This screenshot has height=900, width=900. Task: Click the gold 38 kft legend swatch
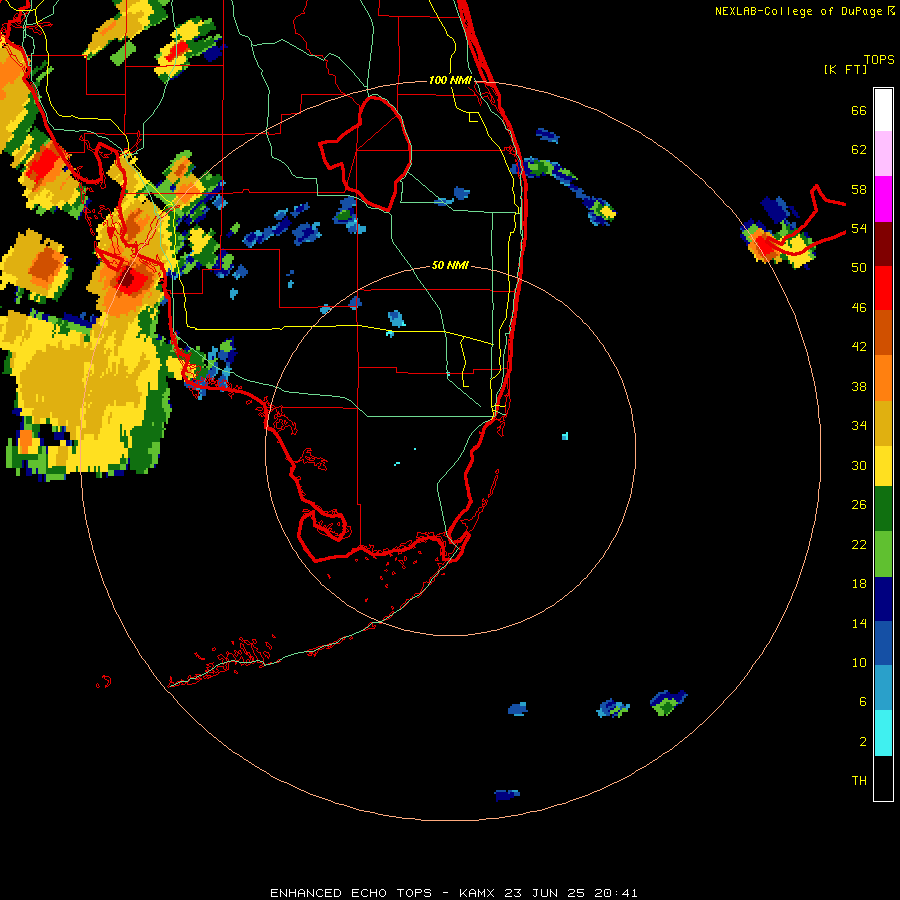click(883, 423)
